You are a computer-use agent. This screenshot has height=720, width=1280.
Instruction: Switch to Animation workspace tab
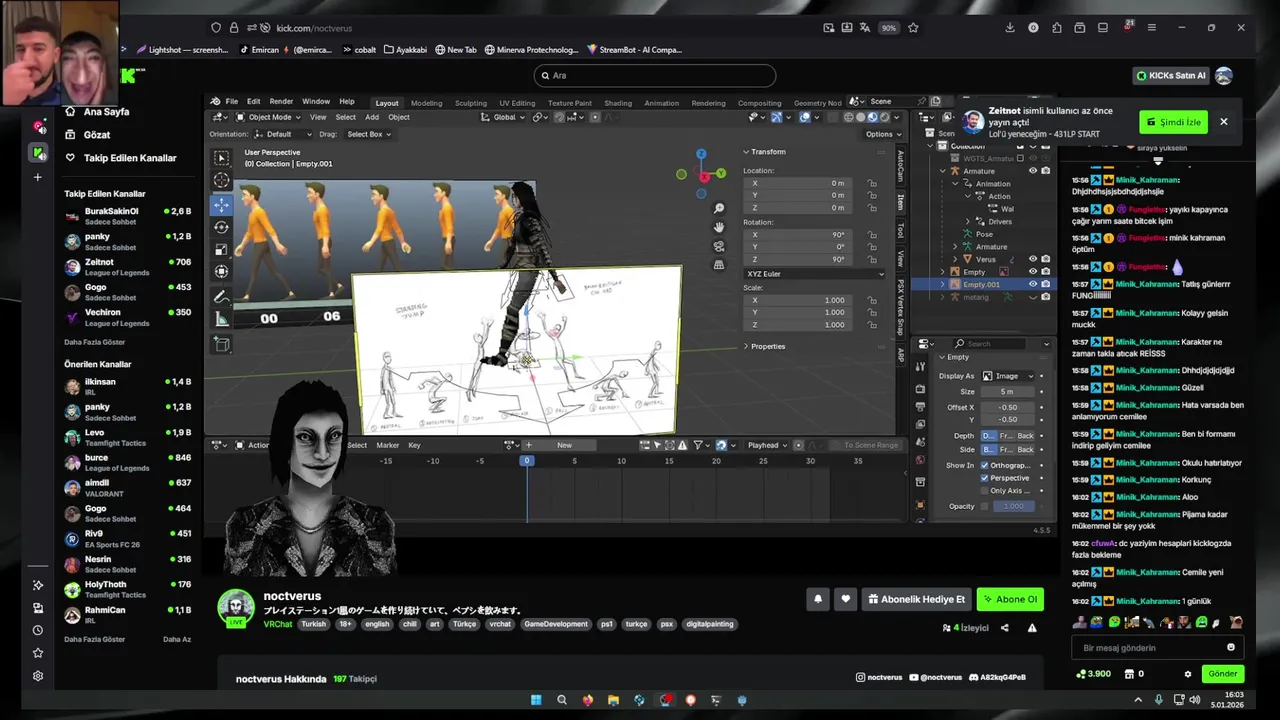(x=661, y=103)
